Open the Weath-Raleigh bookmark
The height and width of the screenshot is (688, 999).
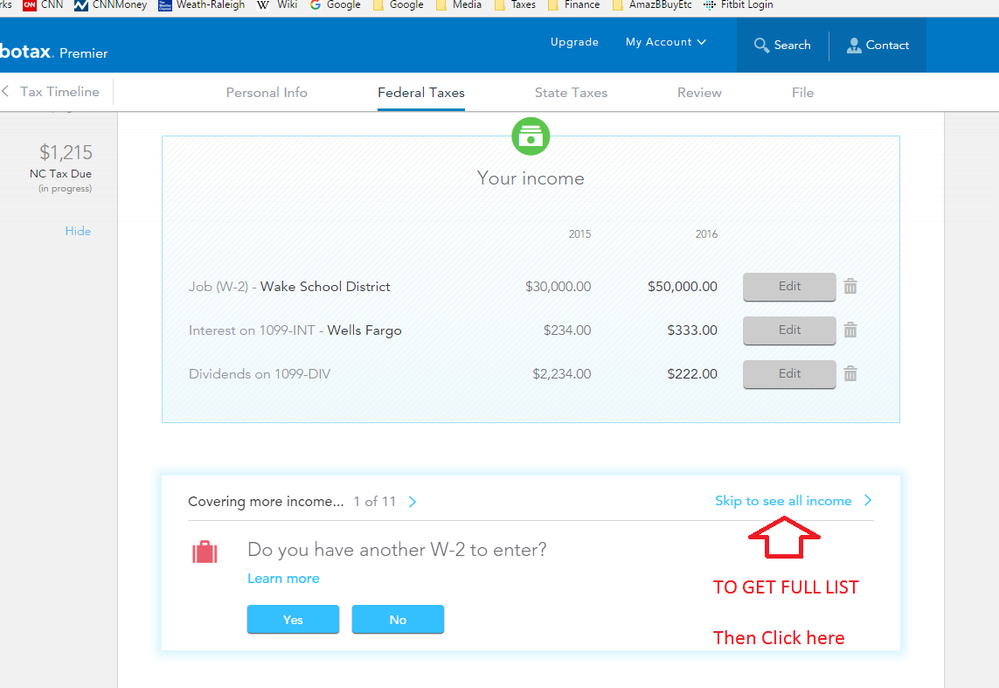202,5
